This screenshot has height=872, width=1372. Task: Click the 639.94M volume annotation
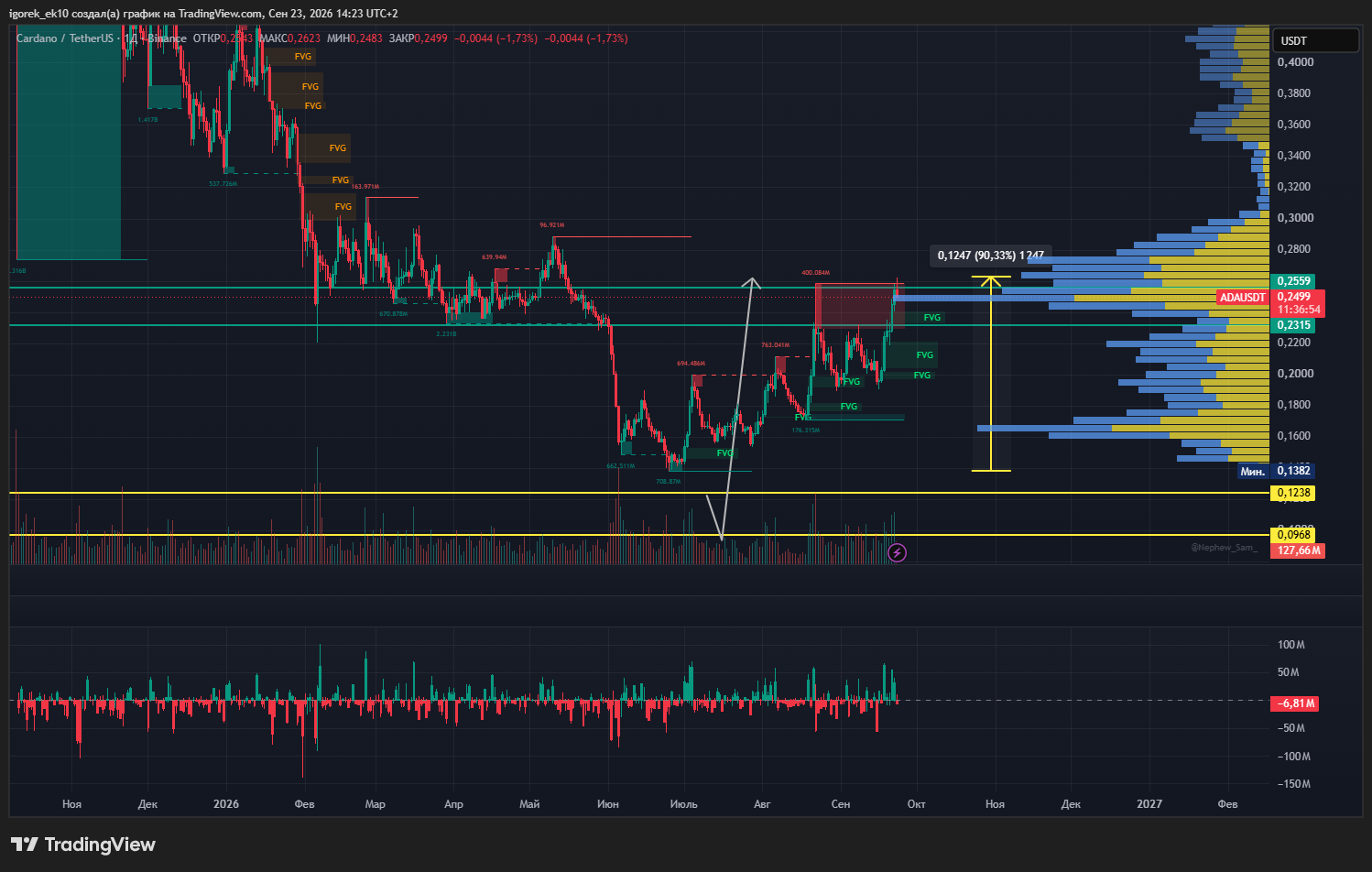click(x=494, y=257)
